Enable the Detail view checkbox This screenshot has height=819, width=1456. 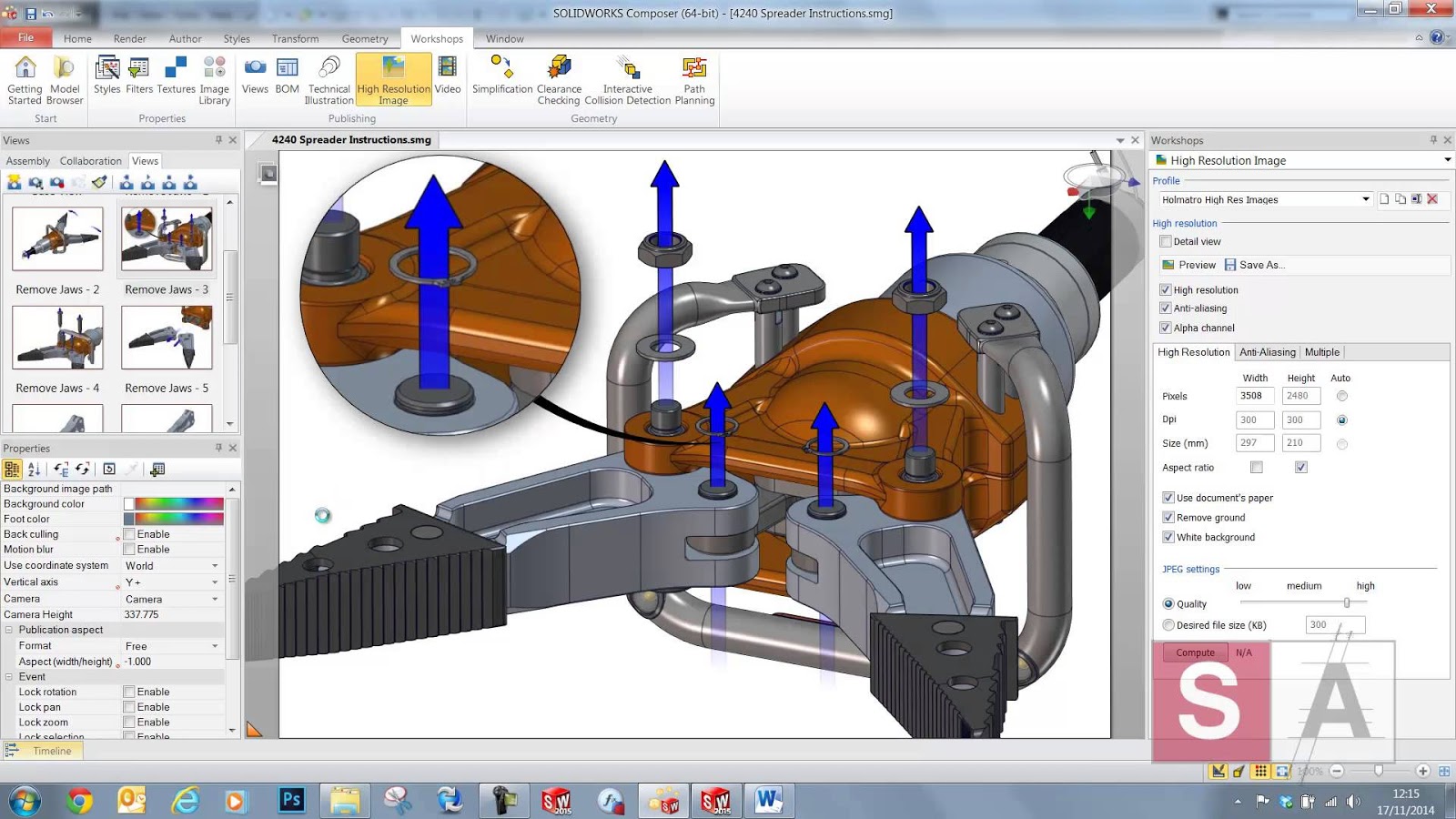[1166, 241]
